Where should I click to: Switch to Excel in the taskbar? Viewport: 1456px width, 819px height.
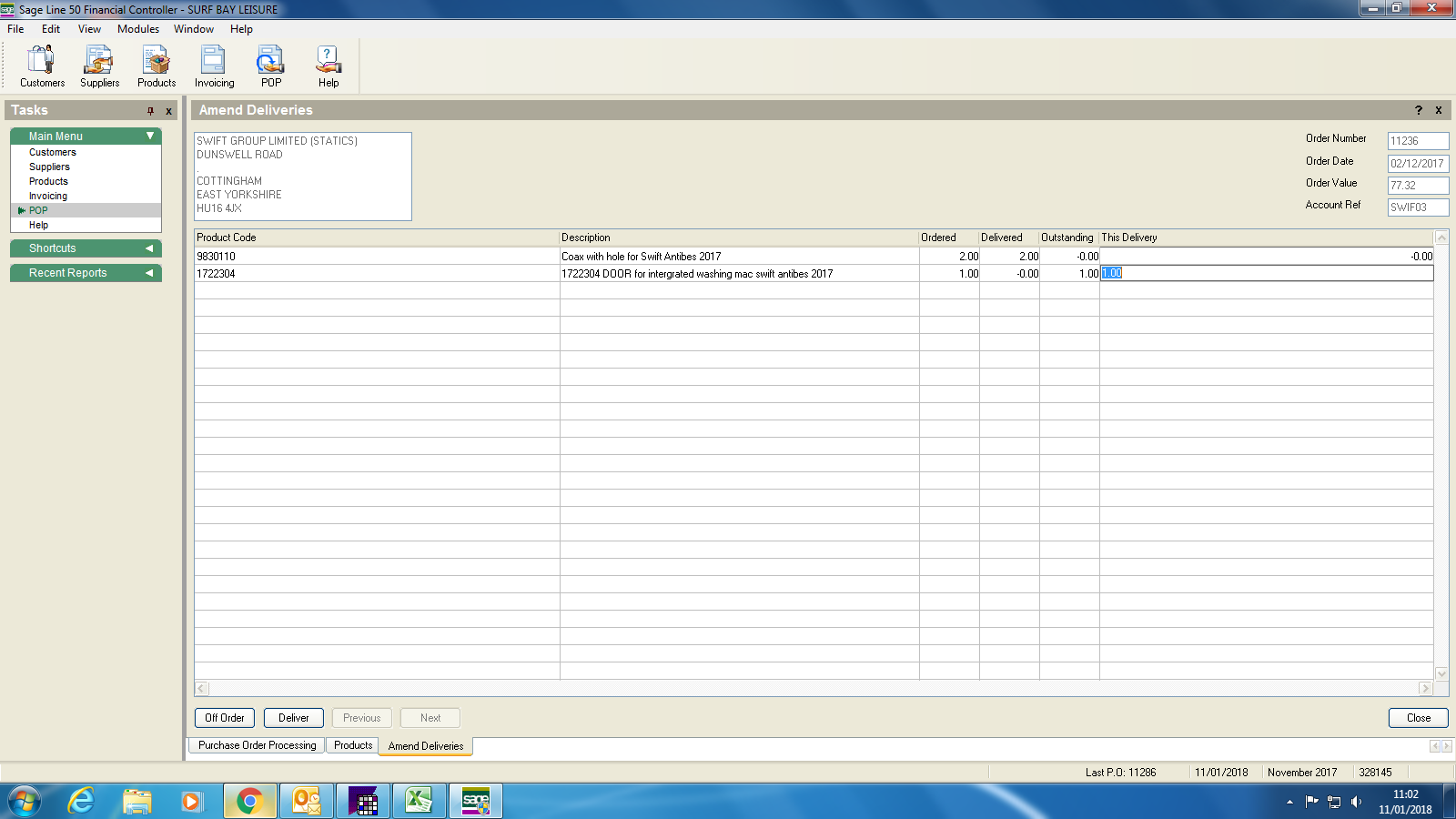[419, 801]
